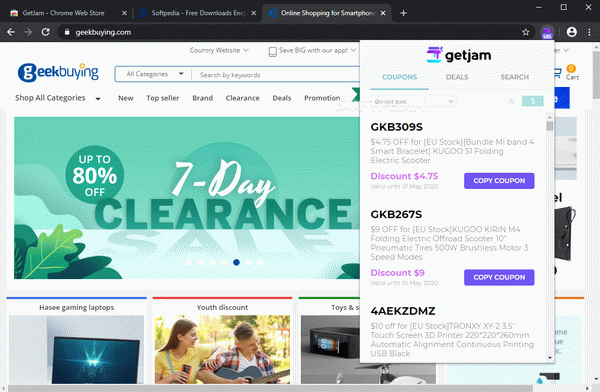The image size is (600, 392).
Task: Reload the geekbuying page
Action: click(45, 32)
